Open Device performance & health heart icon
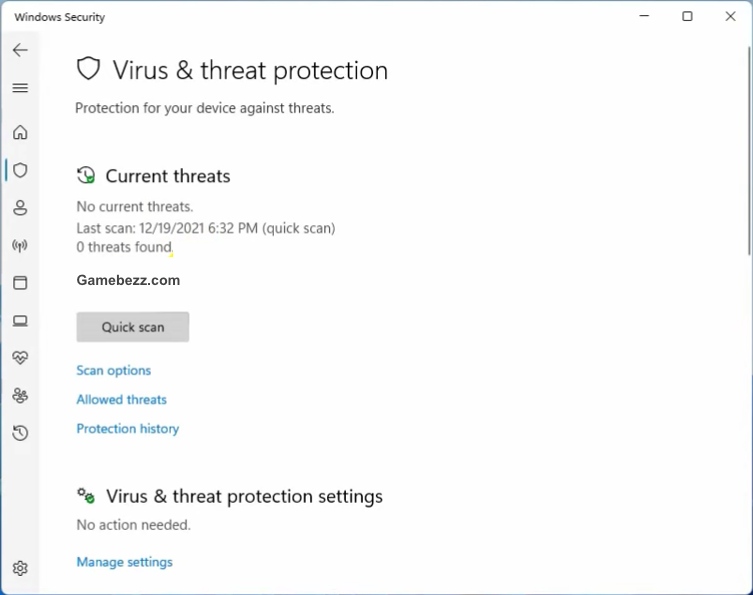The height and width of the screenshot is (595, 753). point(20,357)
